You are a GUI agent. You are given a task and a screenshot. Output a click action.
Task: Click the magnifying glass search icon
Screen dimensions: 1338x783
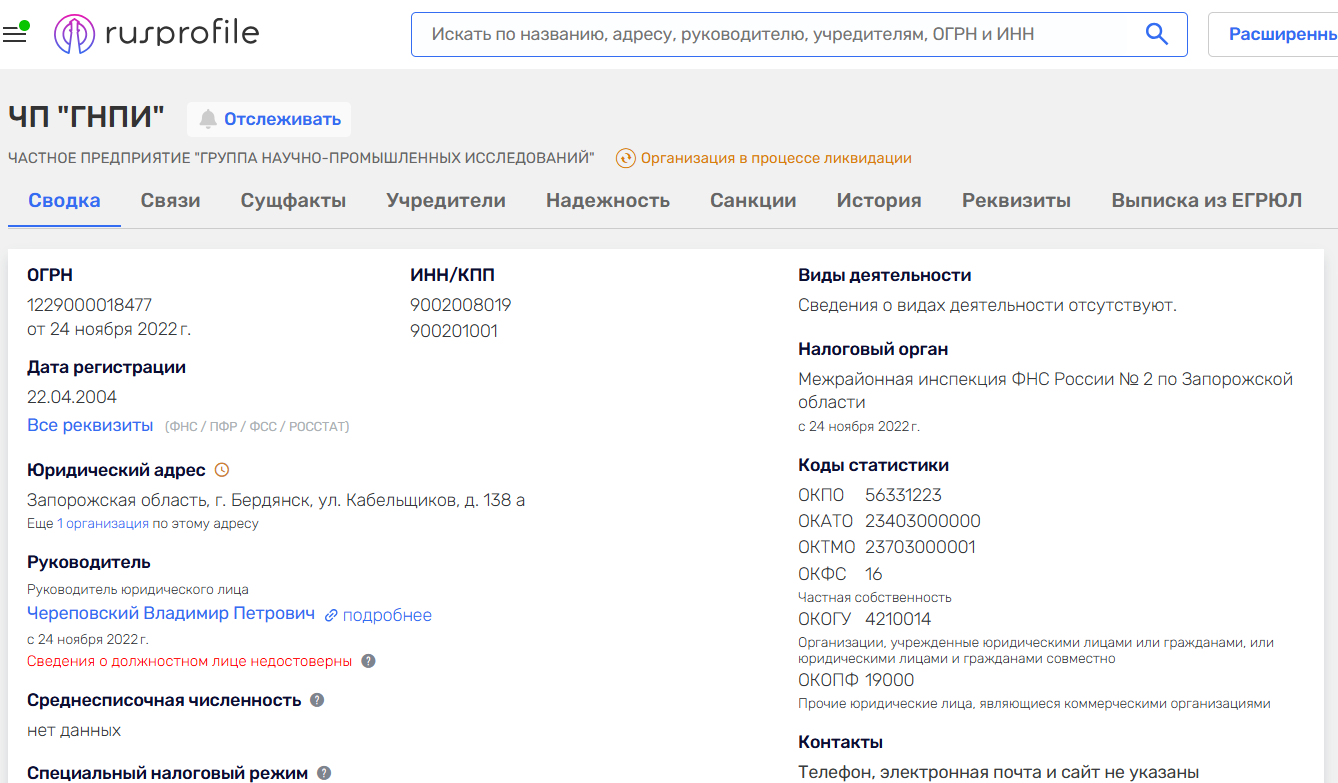(x=1156, y=34)
